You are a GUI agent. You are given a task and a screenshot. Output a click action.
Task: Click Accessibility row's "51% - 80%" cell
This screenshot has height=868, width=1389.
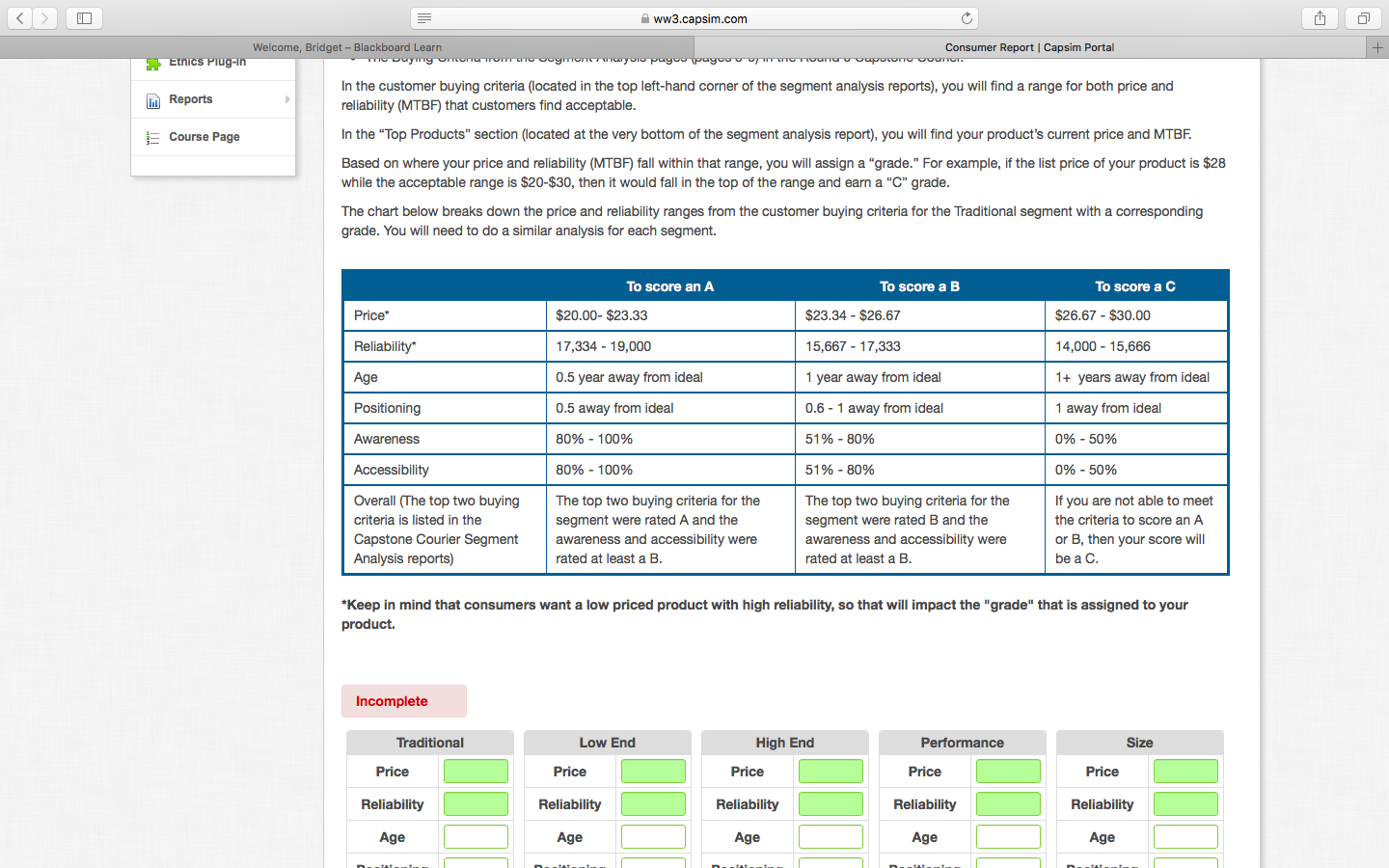pos(920,470)
